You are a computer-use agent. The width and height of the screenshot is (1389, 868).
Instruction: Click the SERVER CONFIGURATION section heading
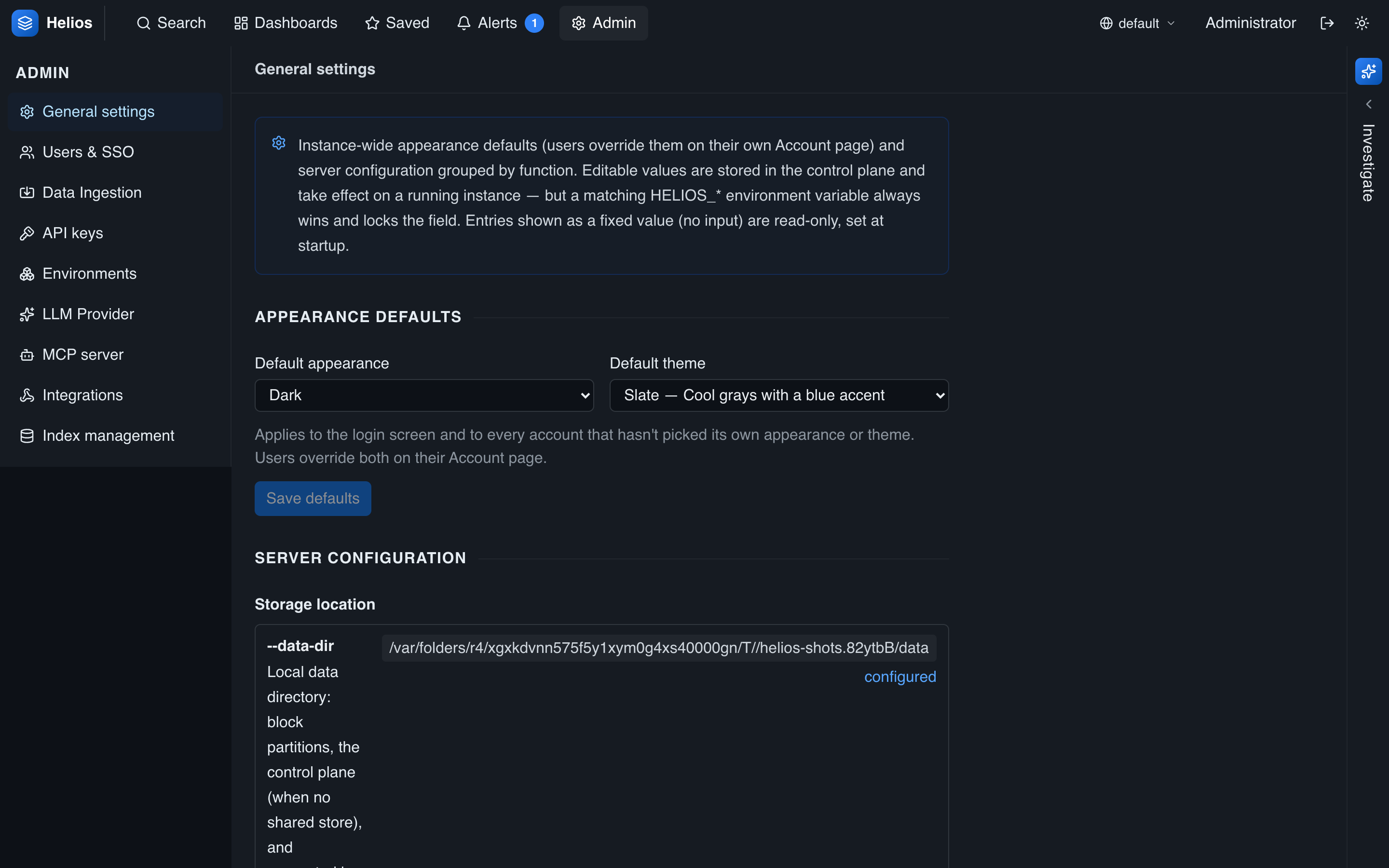click(x=360, y=558)
